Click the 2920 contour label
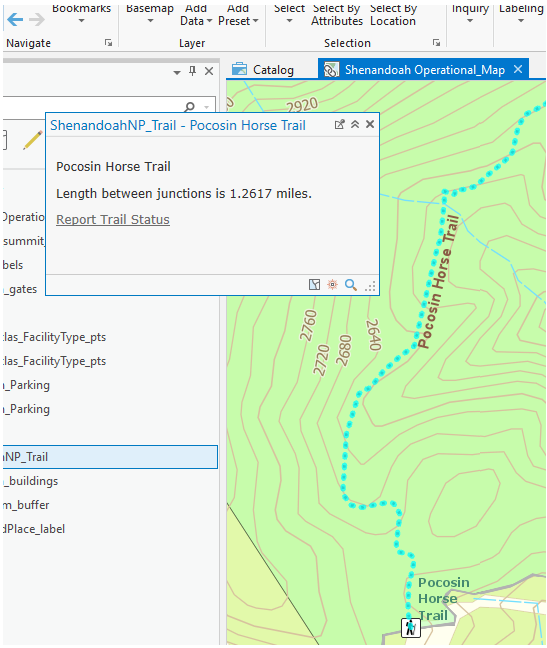This screenshot has width=547, height=648. (302, 105)
